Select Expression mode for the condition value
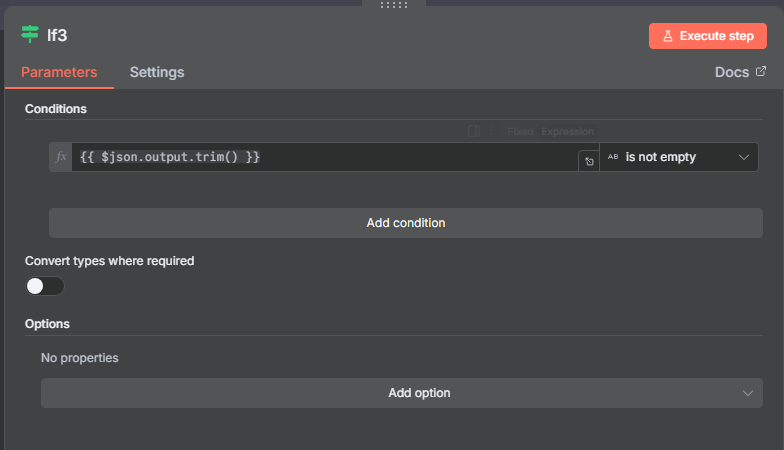784x450 pixels. (x=567, y=131)
